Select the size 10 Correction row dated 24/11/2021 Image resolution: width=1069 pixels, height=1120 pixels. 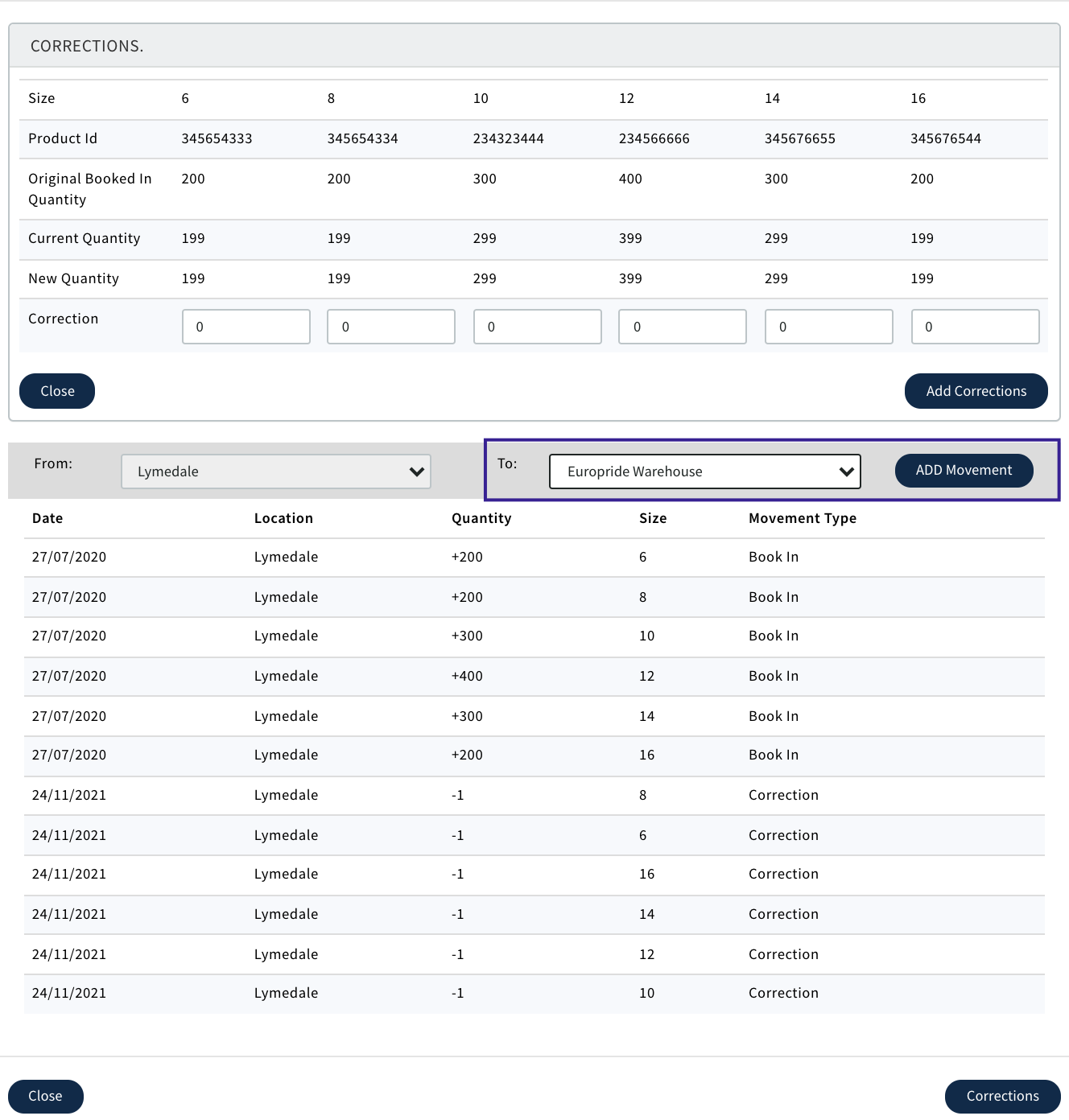(x=534, y=993)
